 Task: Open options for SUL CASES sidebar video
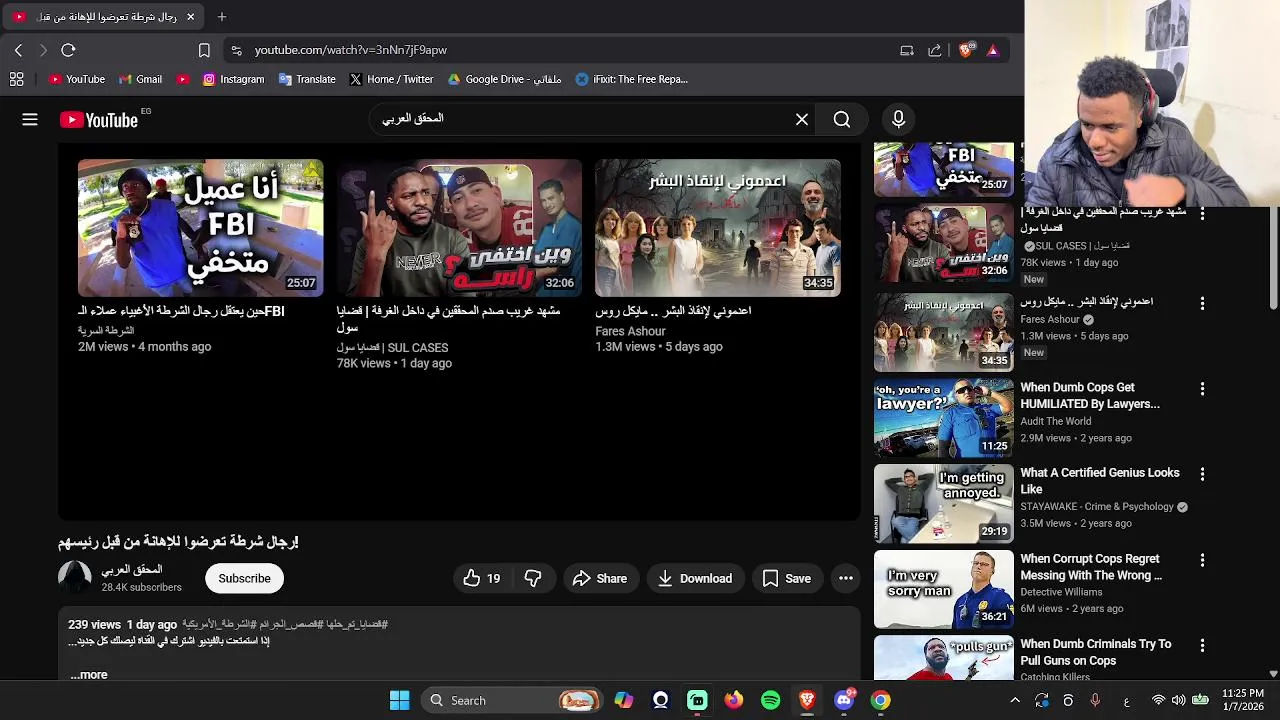point(1202,214)
